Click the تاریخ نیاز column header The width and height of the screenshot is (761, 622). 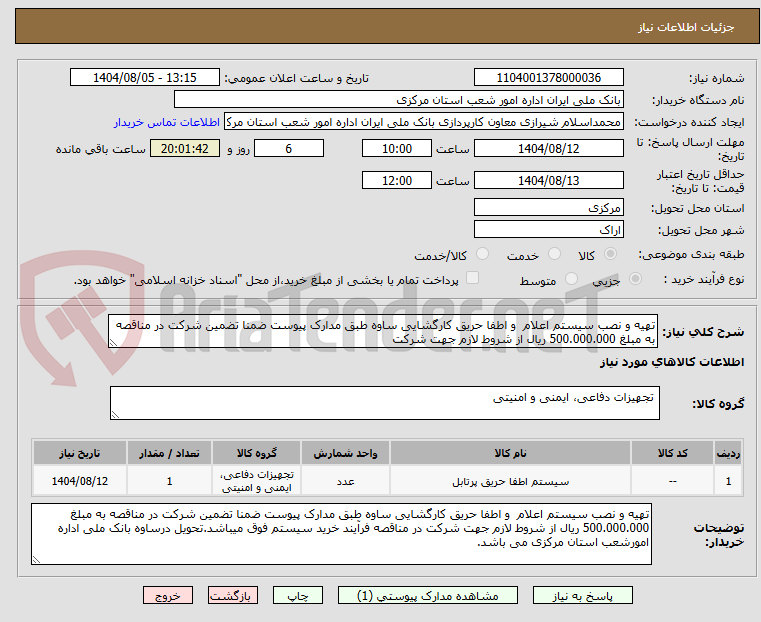pos(80,453)
